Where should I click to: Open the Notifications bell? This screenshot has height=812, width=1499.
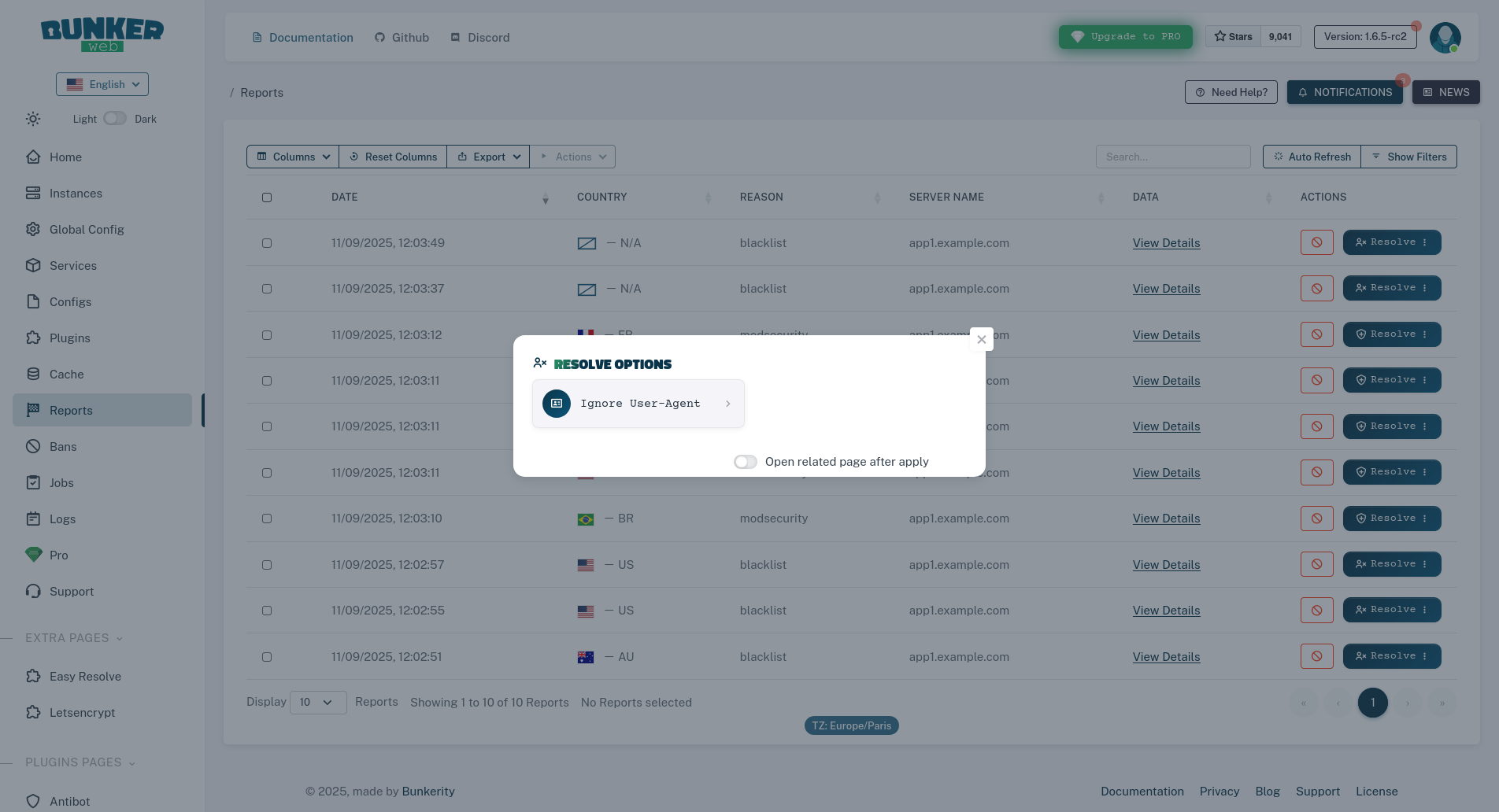1345,92
